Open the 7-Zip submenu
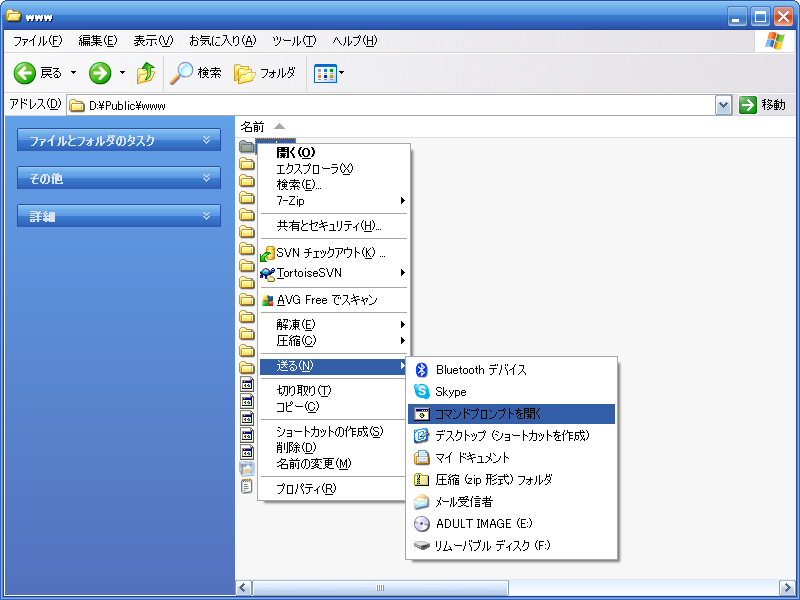This screenshot has height=600, width=800. 334,201
